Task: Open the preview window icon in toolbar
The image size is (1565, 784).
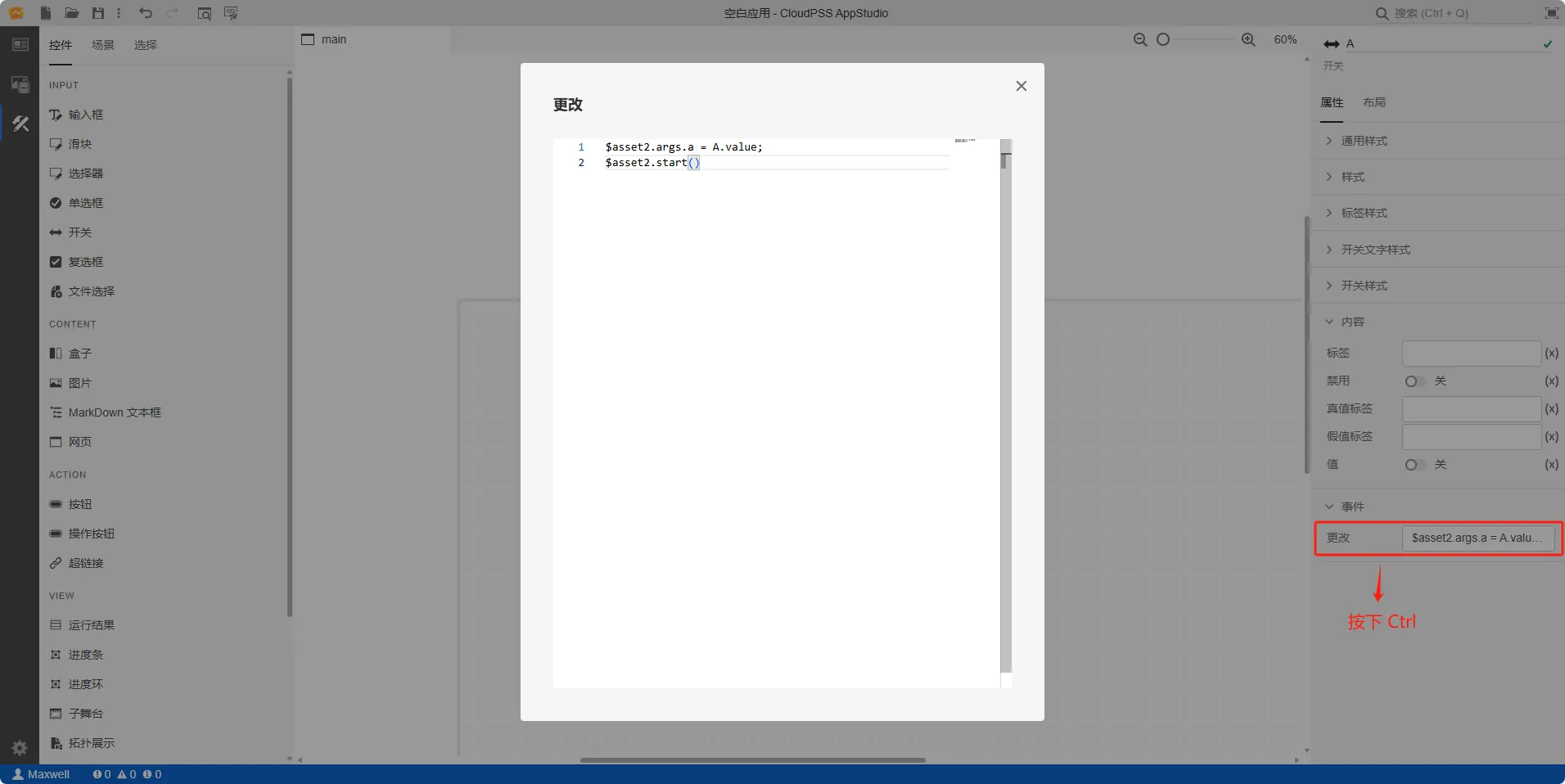Action: tap(205, 13)
